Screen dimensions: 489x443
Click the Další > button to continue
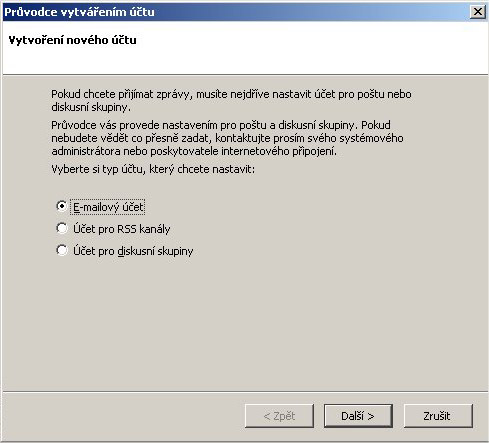coord(358,416)
